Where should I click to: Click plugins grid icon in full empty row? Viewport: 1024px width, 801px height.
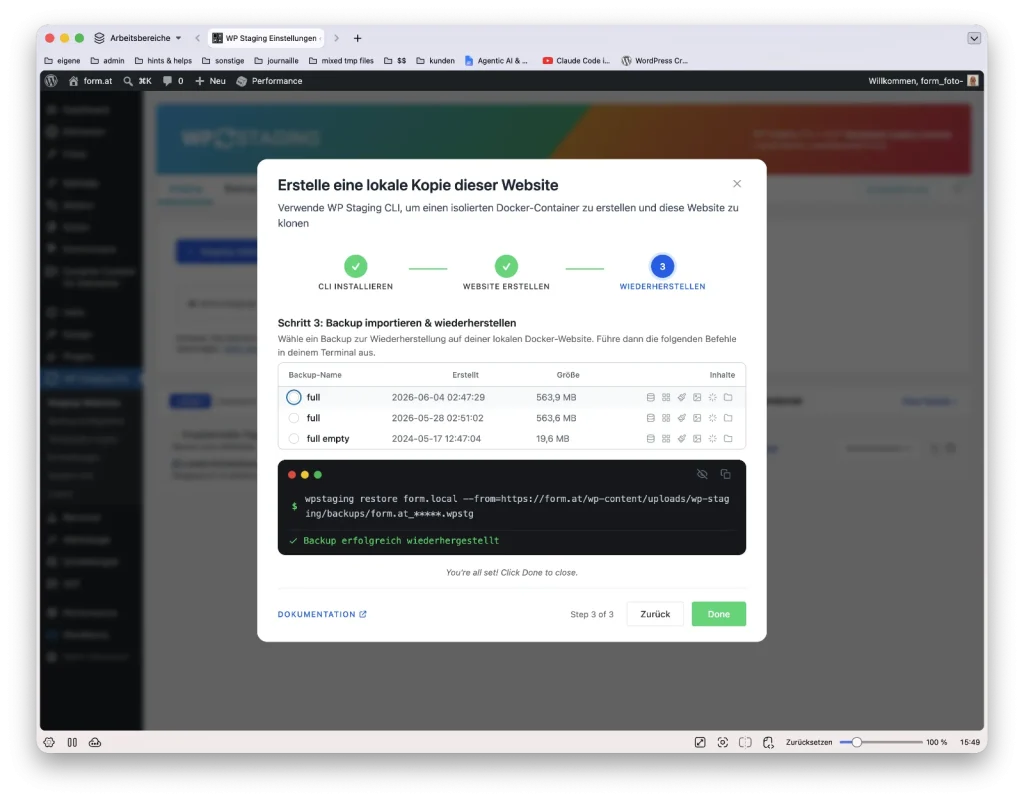coord(666,439)
